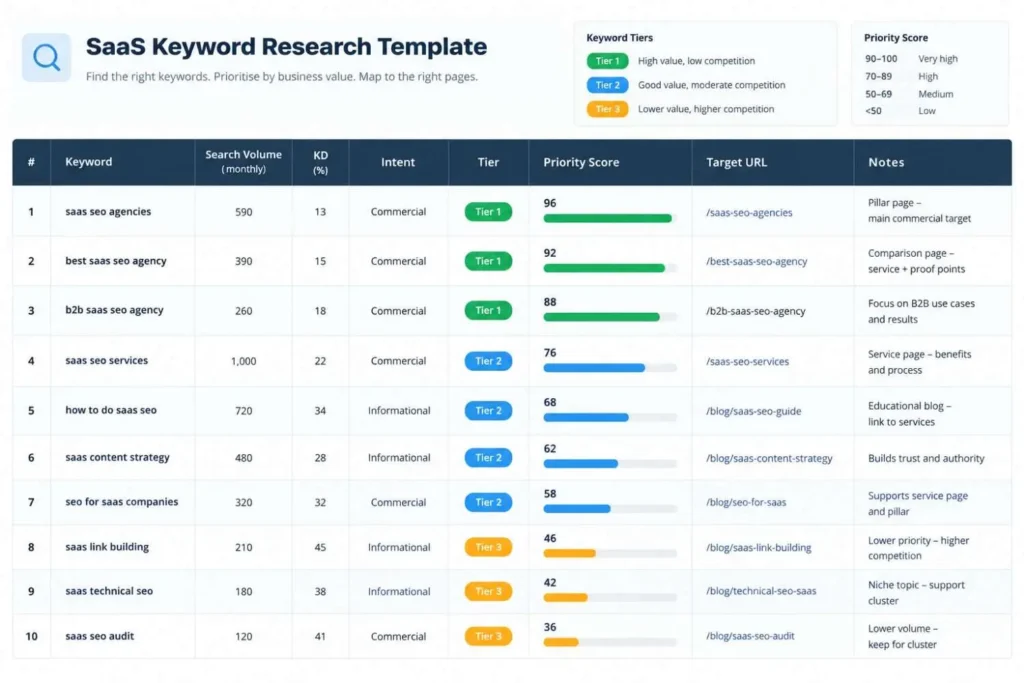
Task: Click the blue Tier 2 legend badge
Action: coord(607,85)
